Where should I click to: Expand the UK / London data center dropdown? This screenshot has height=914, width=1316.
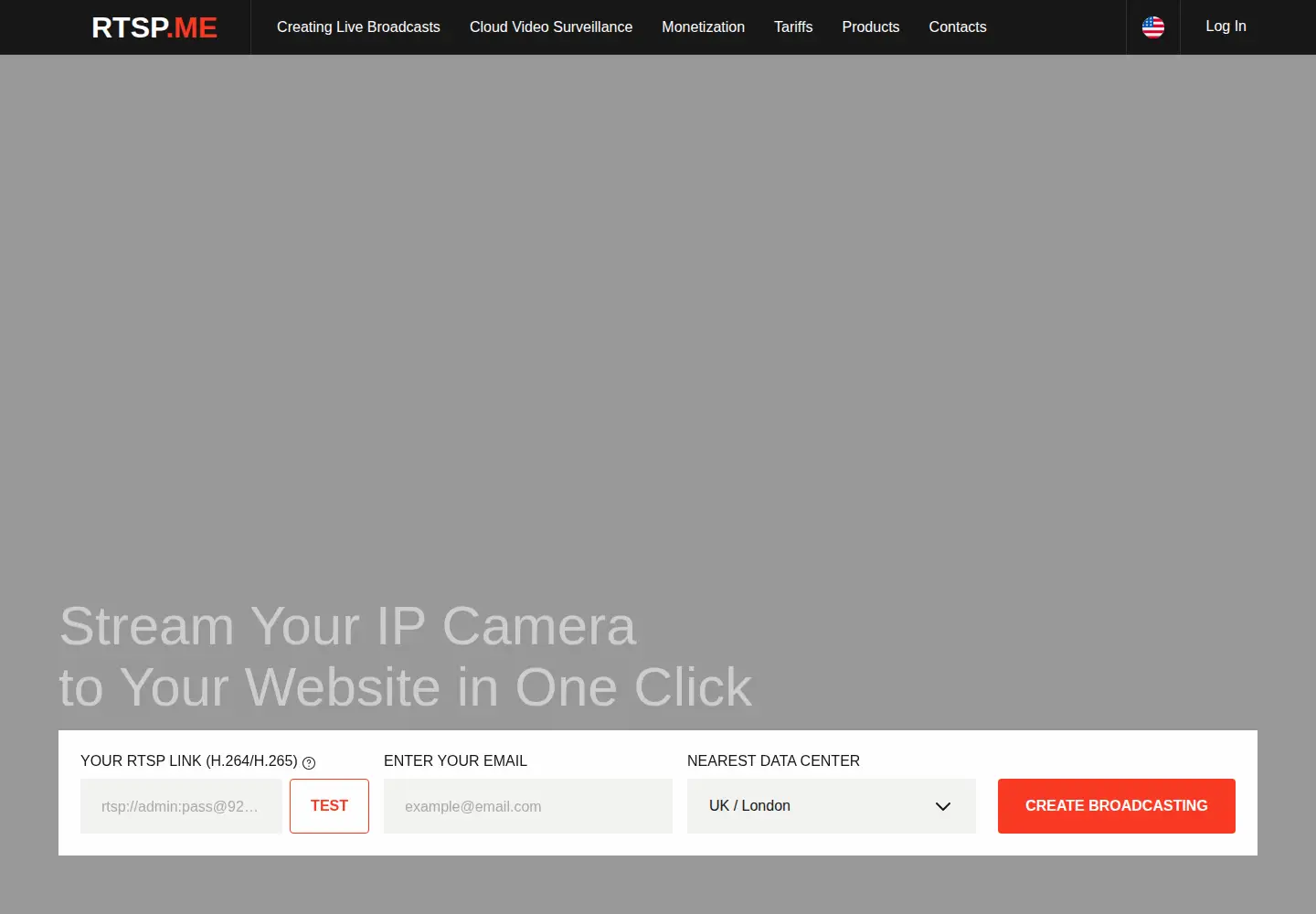tap(832, 806)
